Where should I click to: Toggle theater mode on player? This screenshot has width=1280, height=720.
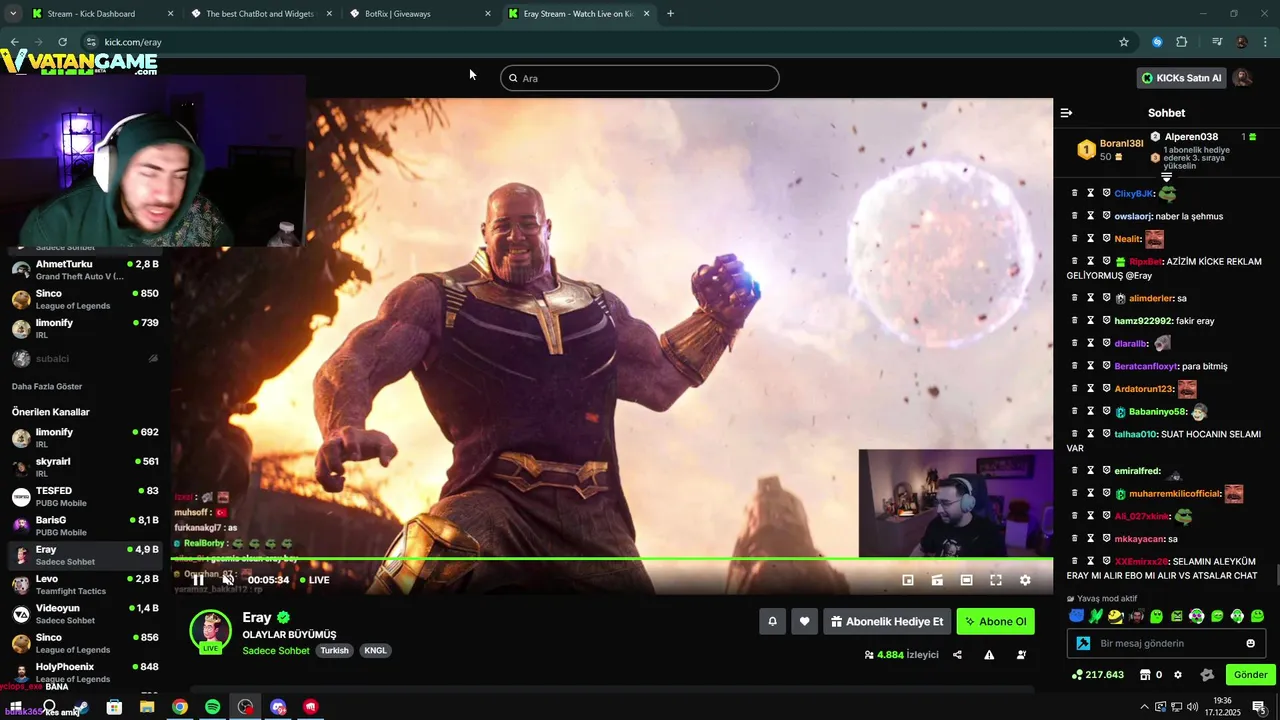(x=967, y=580)
